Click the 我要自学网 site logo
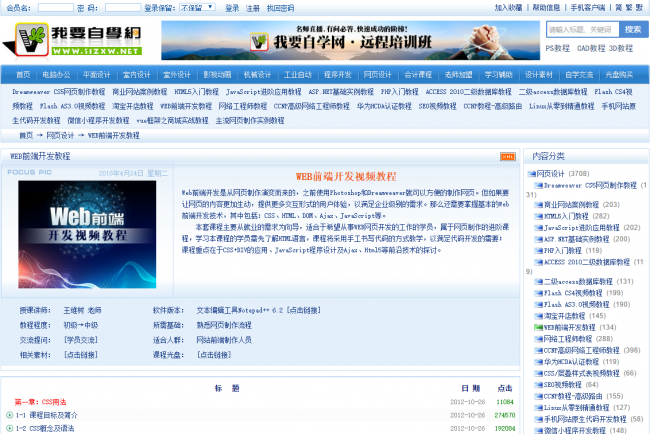 pyautogui.click(x=73, y=40)
